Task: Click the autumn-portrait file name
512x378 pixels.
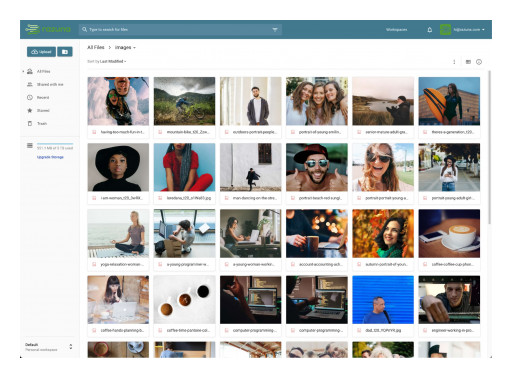Action: (387, 264)
